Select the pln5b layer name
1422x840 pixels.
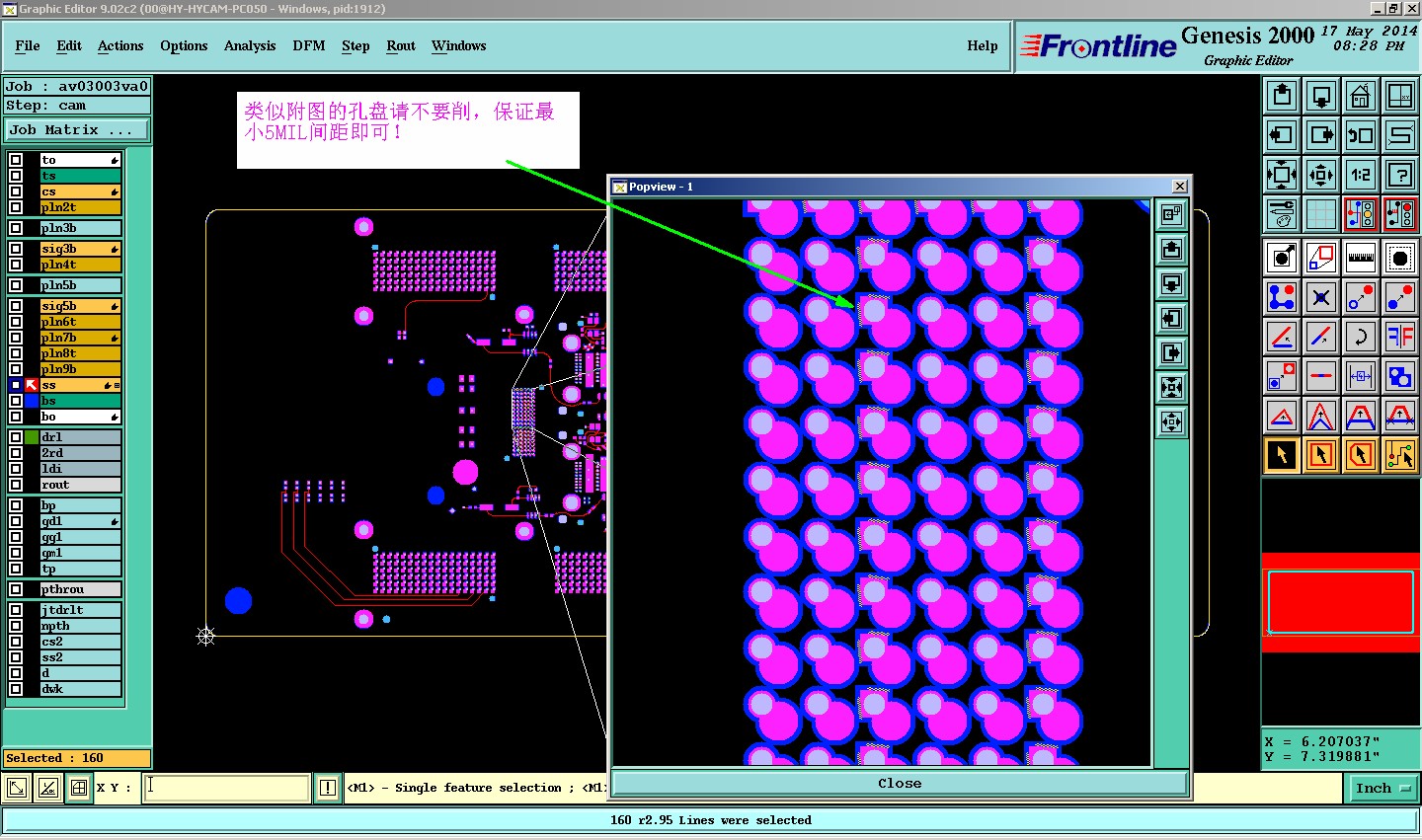tap(80, 285)
